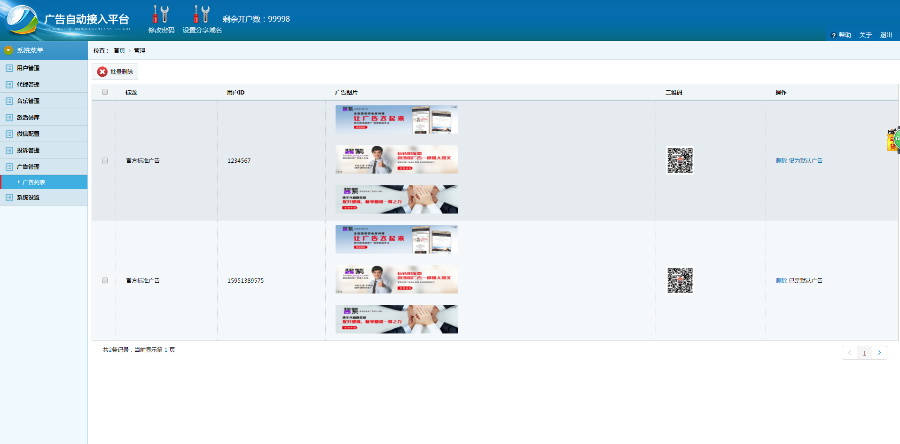The height and width of the screenshot is (444, 900).
Task: Click the handshake banner in the 15051380575 row
Action: pos(397,320)
